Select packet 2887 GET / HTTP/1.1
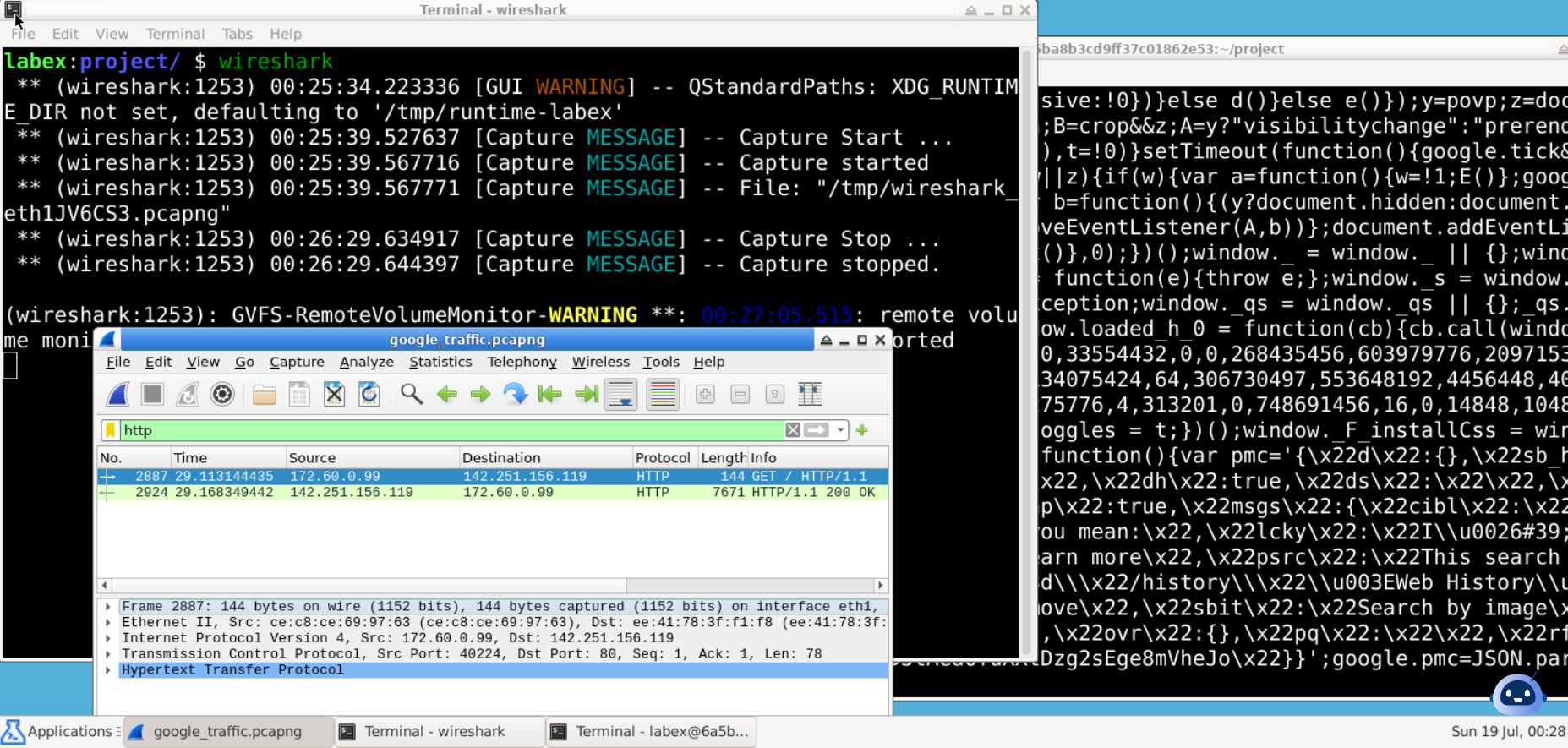 pos(493,477)
